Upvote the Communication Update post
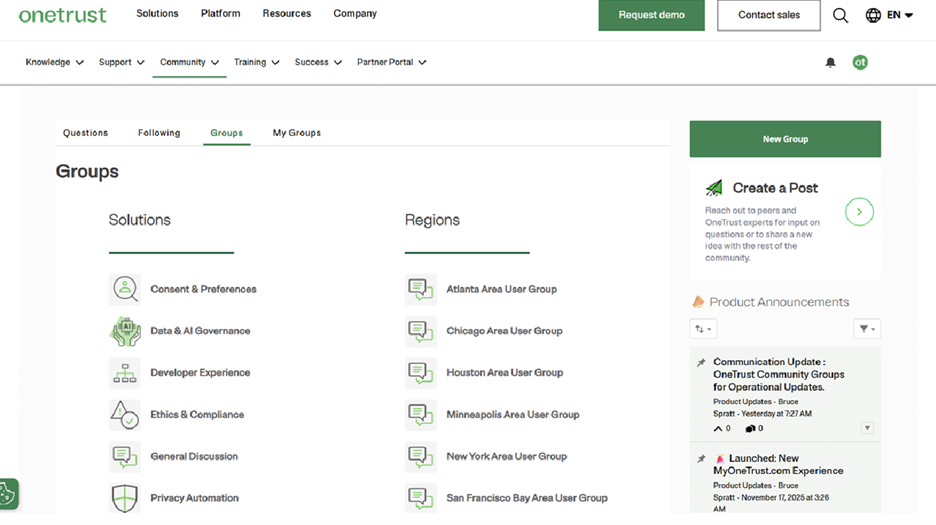 coord(718,428)
